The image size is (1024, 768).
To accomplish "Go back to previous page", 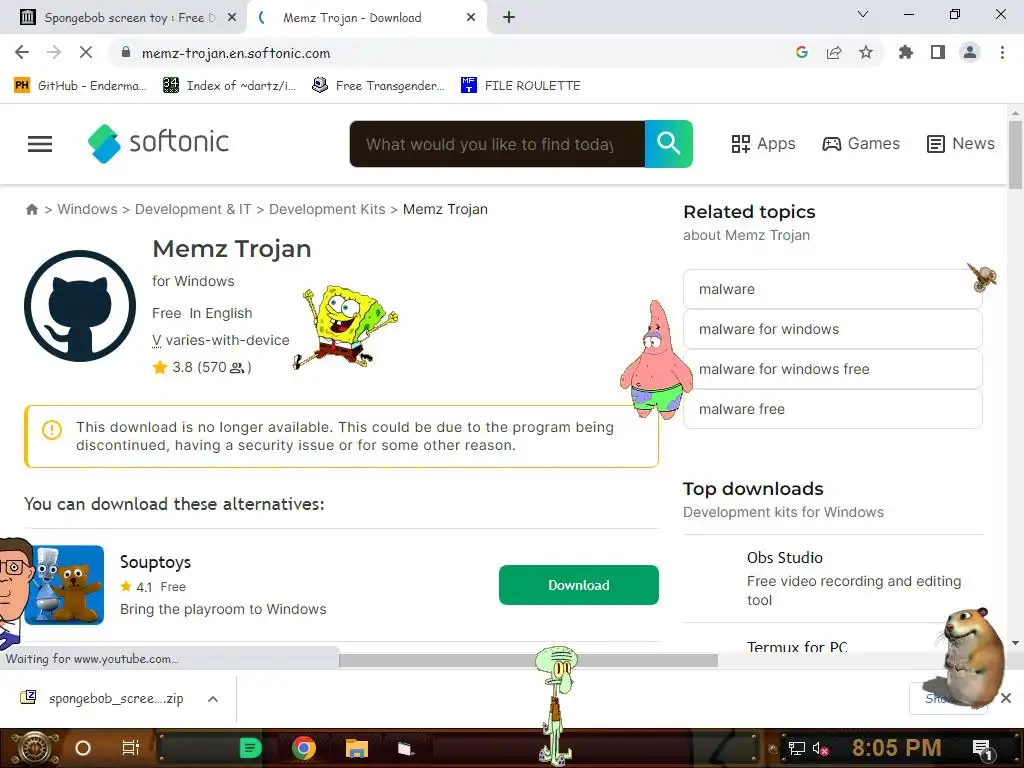I will [x=22, y=52].
